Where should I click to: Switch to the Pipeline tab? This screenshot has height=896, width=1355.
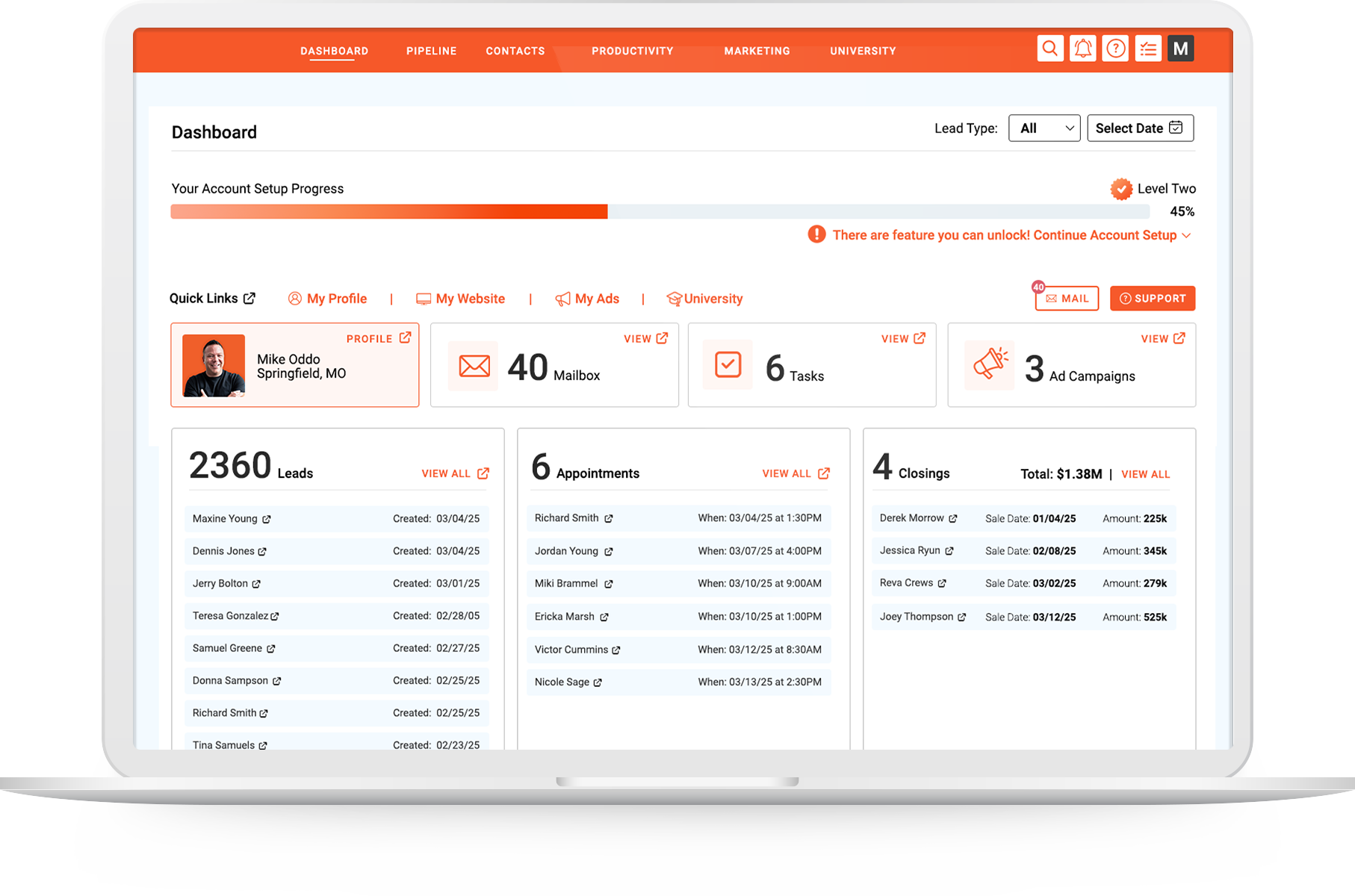click(x=431, y=51)
